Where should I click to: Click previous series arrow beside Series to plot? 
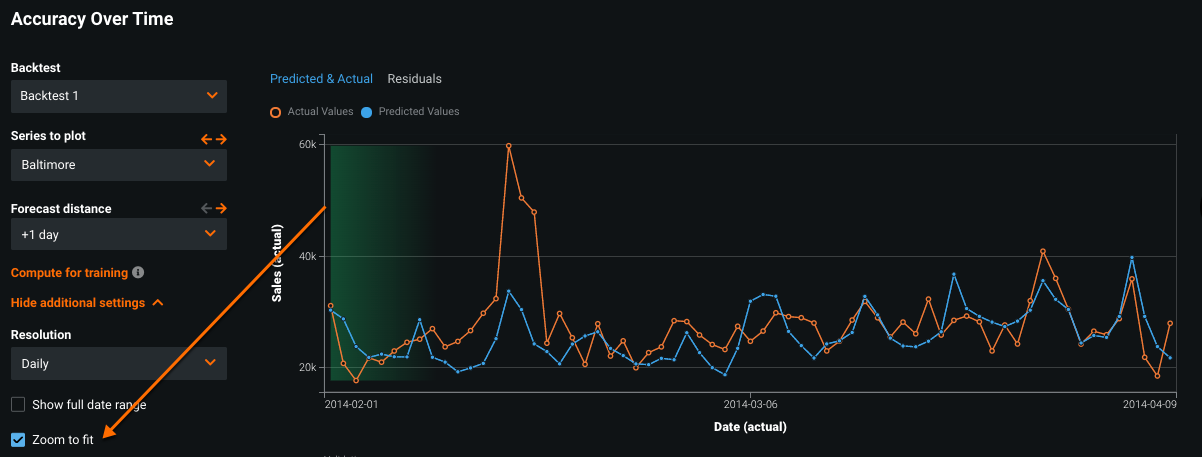207,139
